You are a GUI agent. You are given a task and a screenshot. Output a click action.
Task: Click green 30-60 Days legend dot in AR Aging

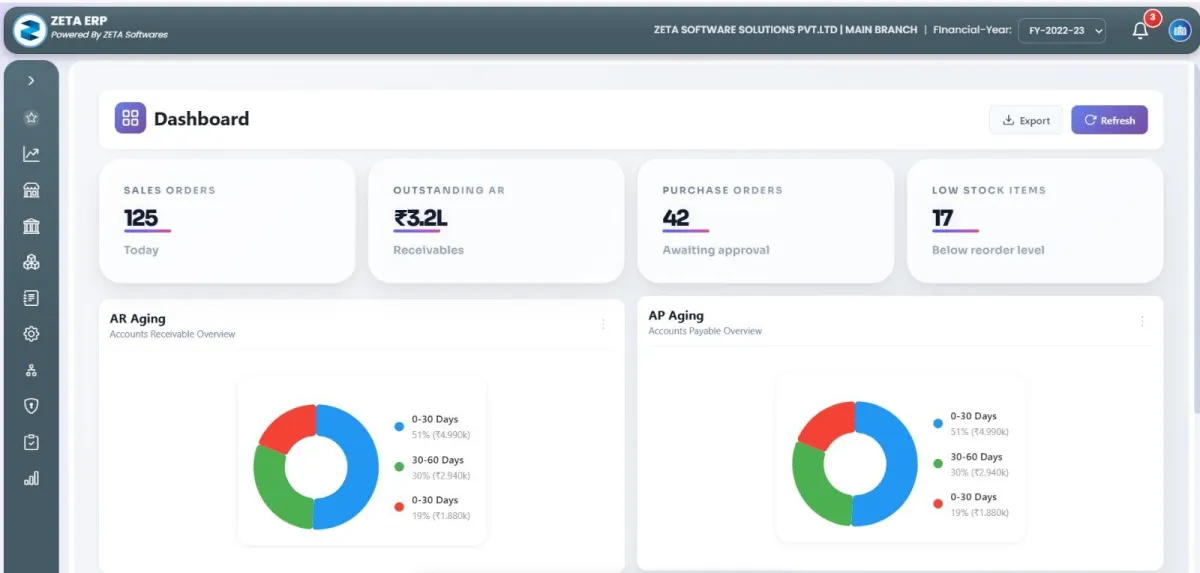[399, 467]
